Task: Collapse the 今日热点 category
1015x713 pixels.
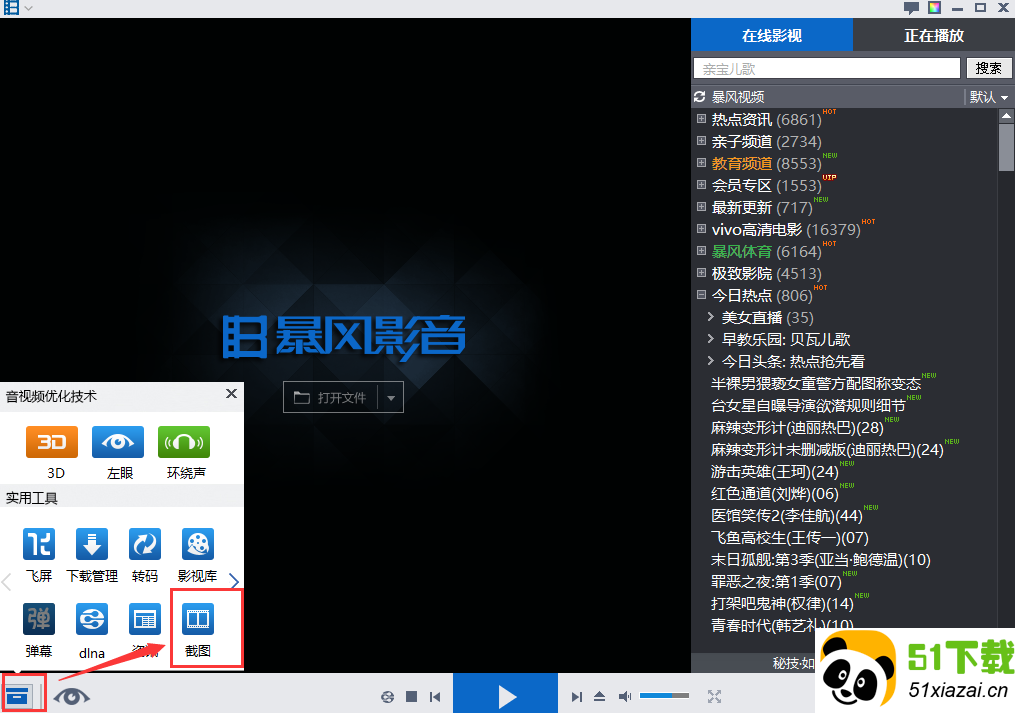Action: click(700, 295)
